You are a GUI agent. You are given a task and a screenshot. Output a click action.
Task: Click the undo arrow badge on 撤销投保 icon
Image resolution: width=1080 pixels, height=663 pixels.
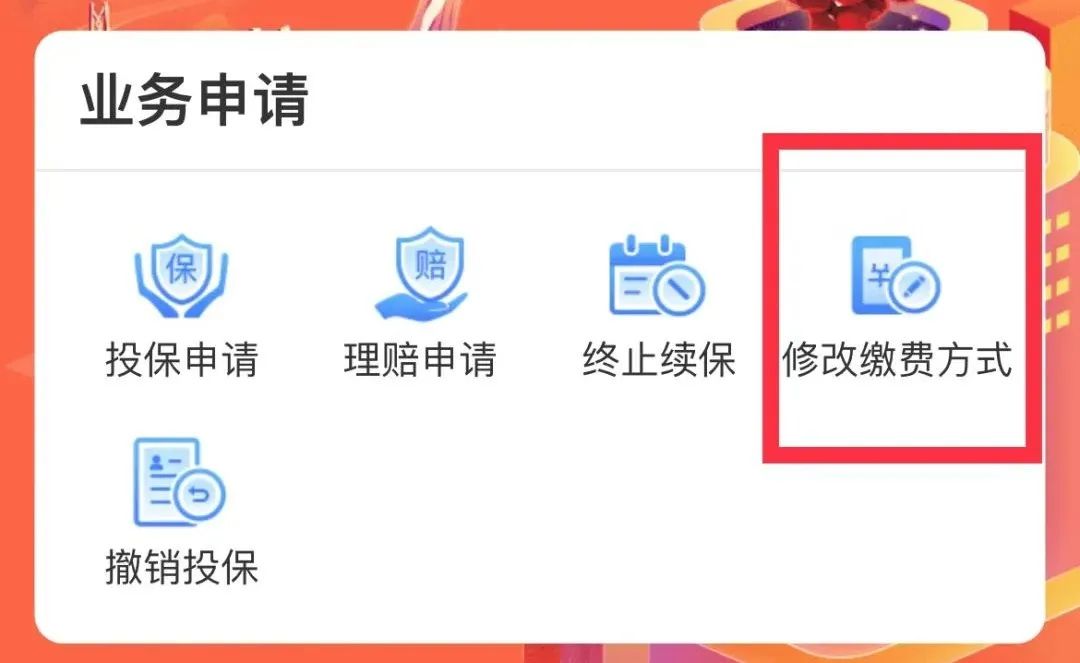coord(200,494)
